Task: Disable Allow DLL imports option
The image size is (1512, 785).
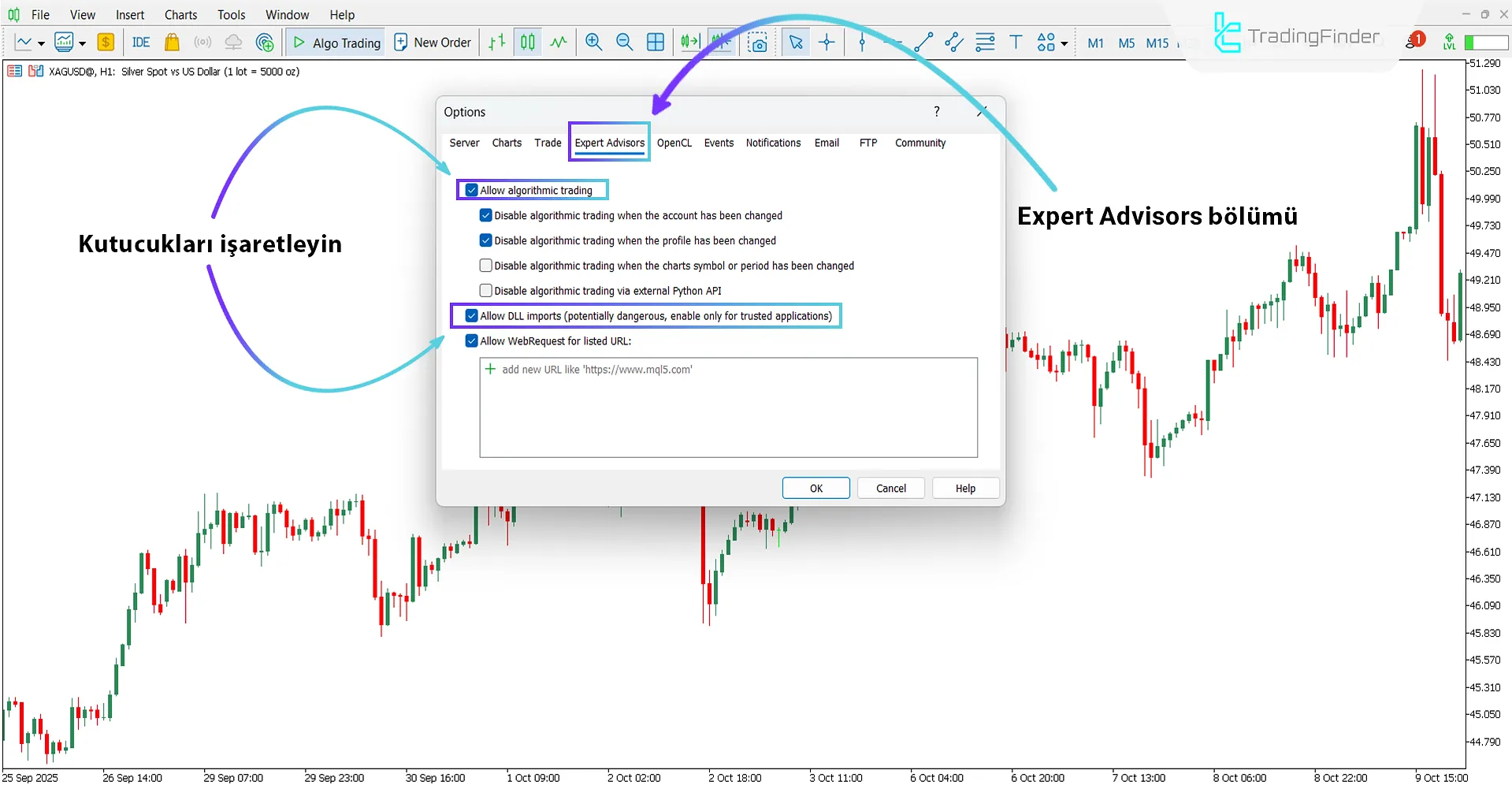Action: tap(471, 315)
